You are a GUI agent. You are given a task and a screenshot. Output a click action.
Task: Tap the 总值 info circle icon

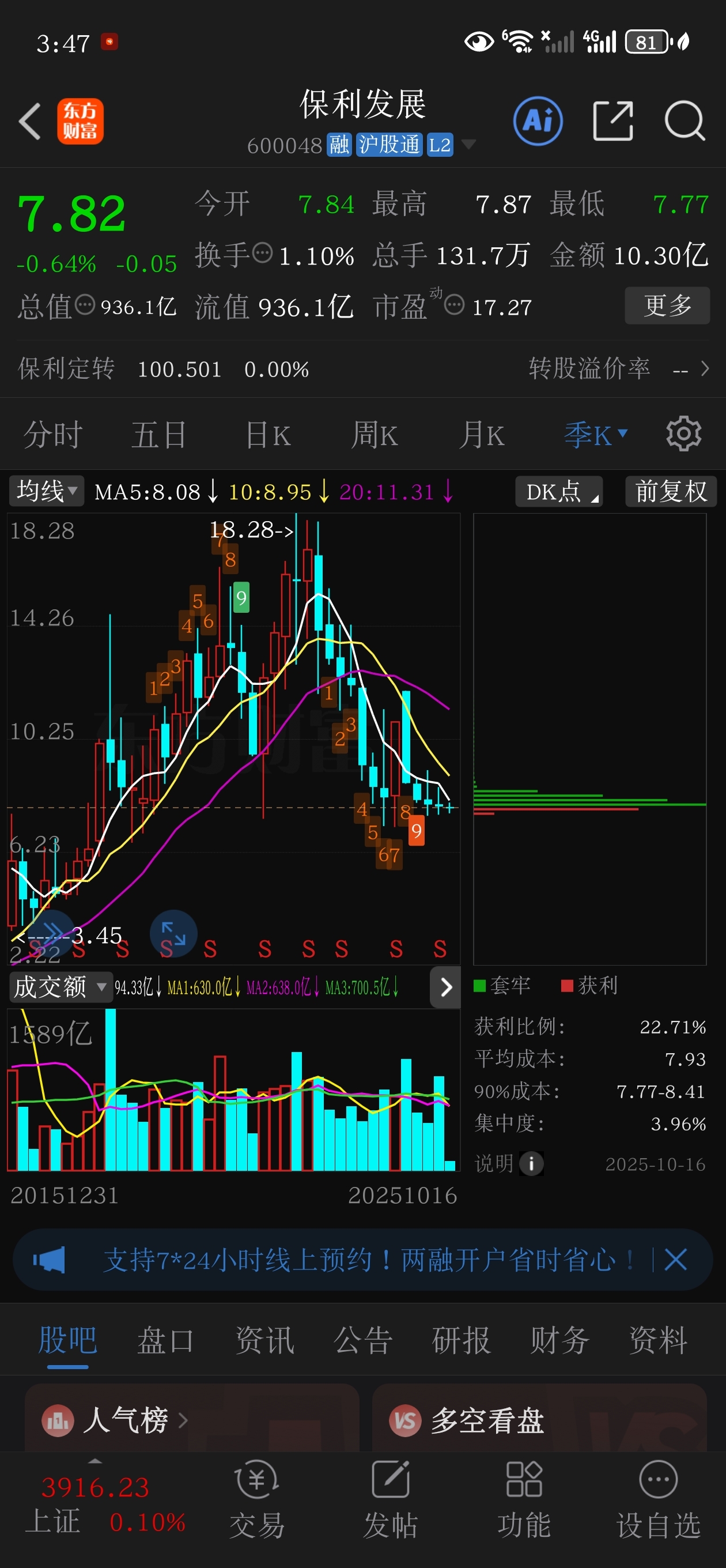[85, 304]
